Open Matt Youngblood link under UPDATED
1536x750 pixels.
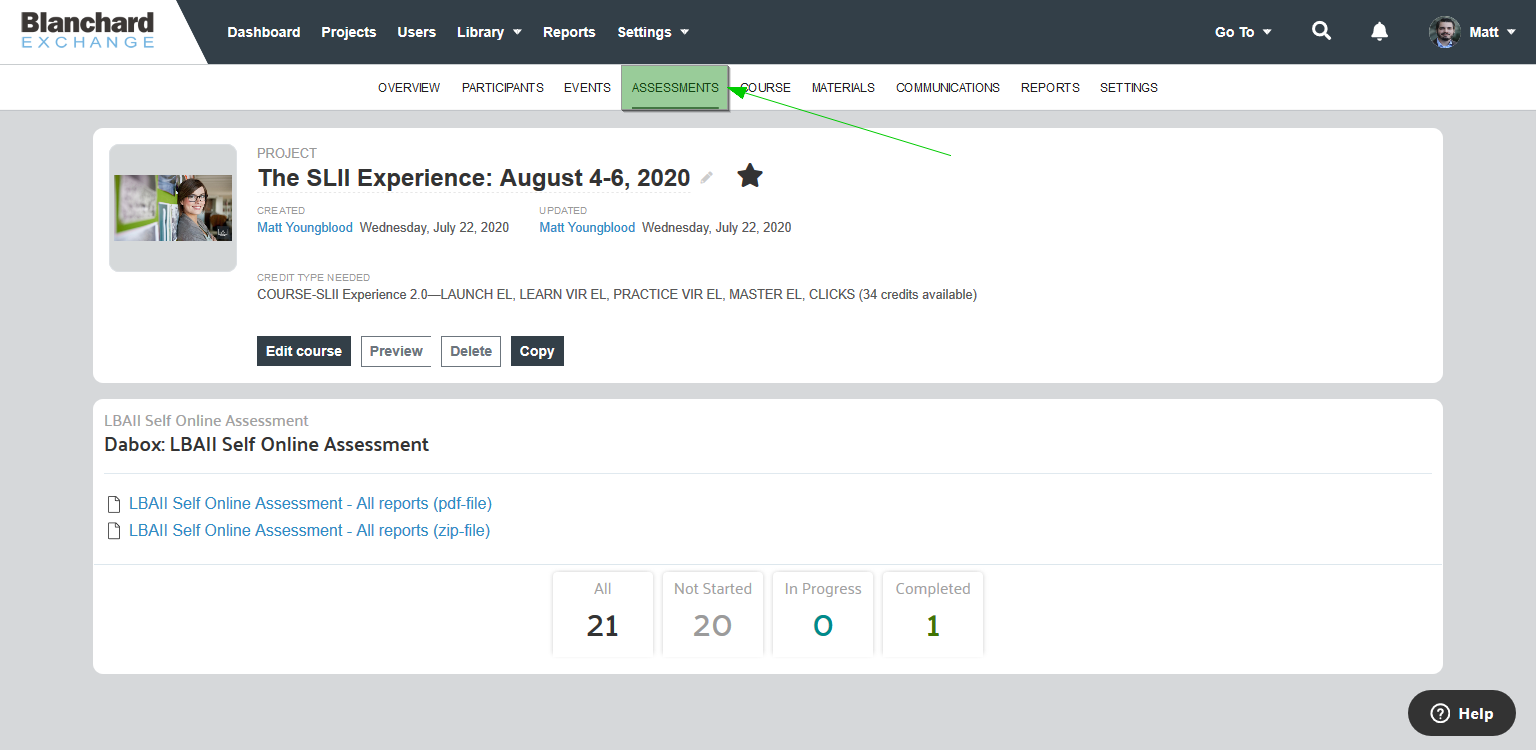point(587,228)
